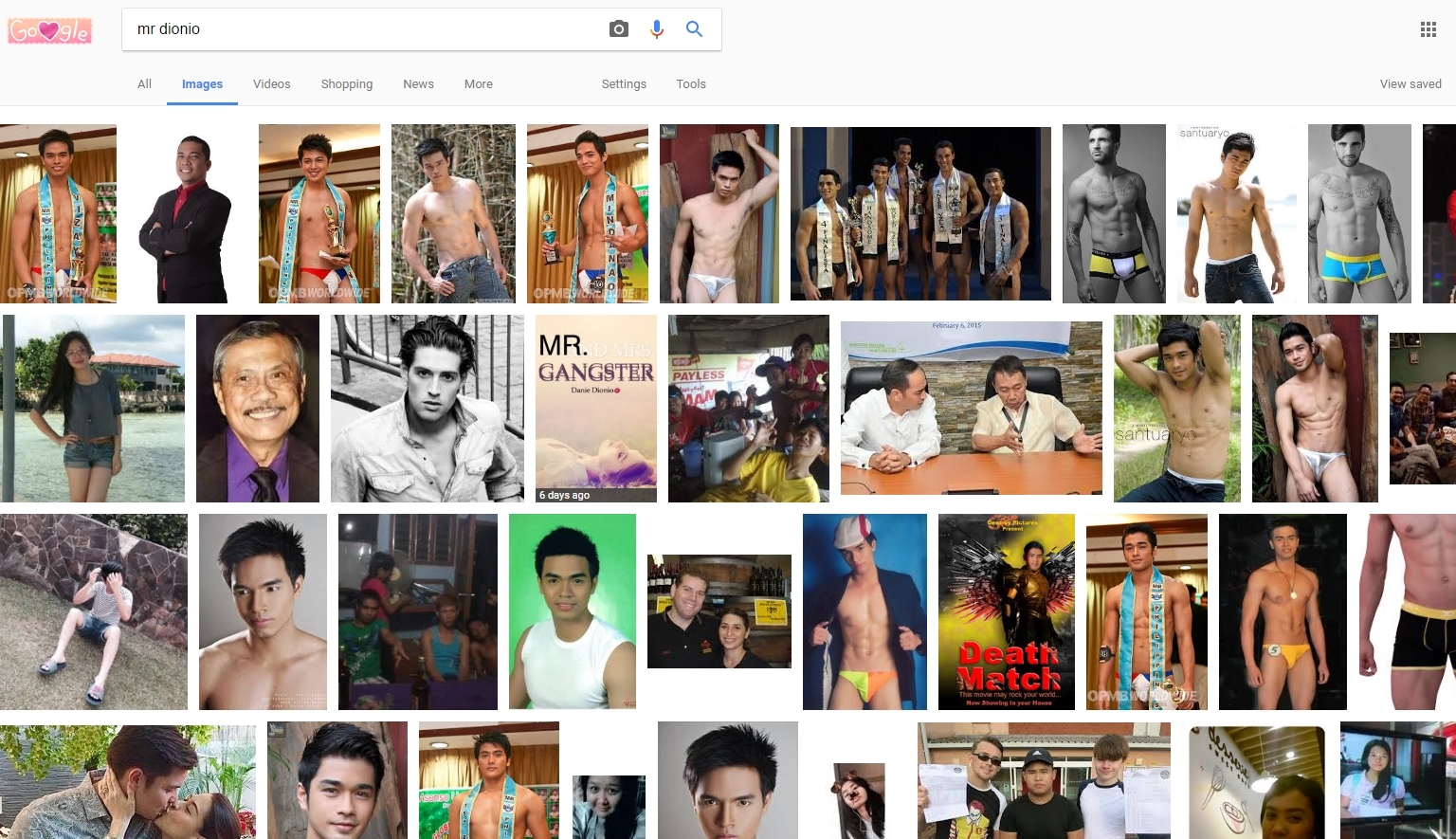Open the Settings menu
The height and width of the screenshot is (839, 1456).
tap(624, 83)
